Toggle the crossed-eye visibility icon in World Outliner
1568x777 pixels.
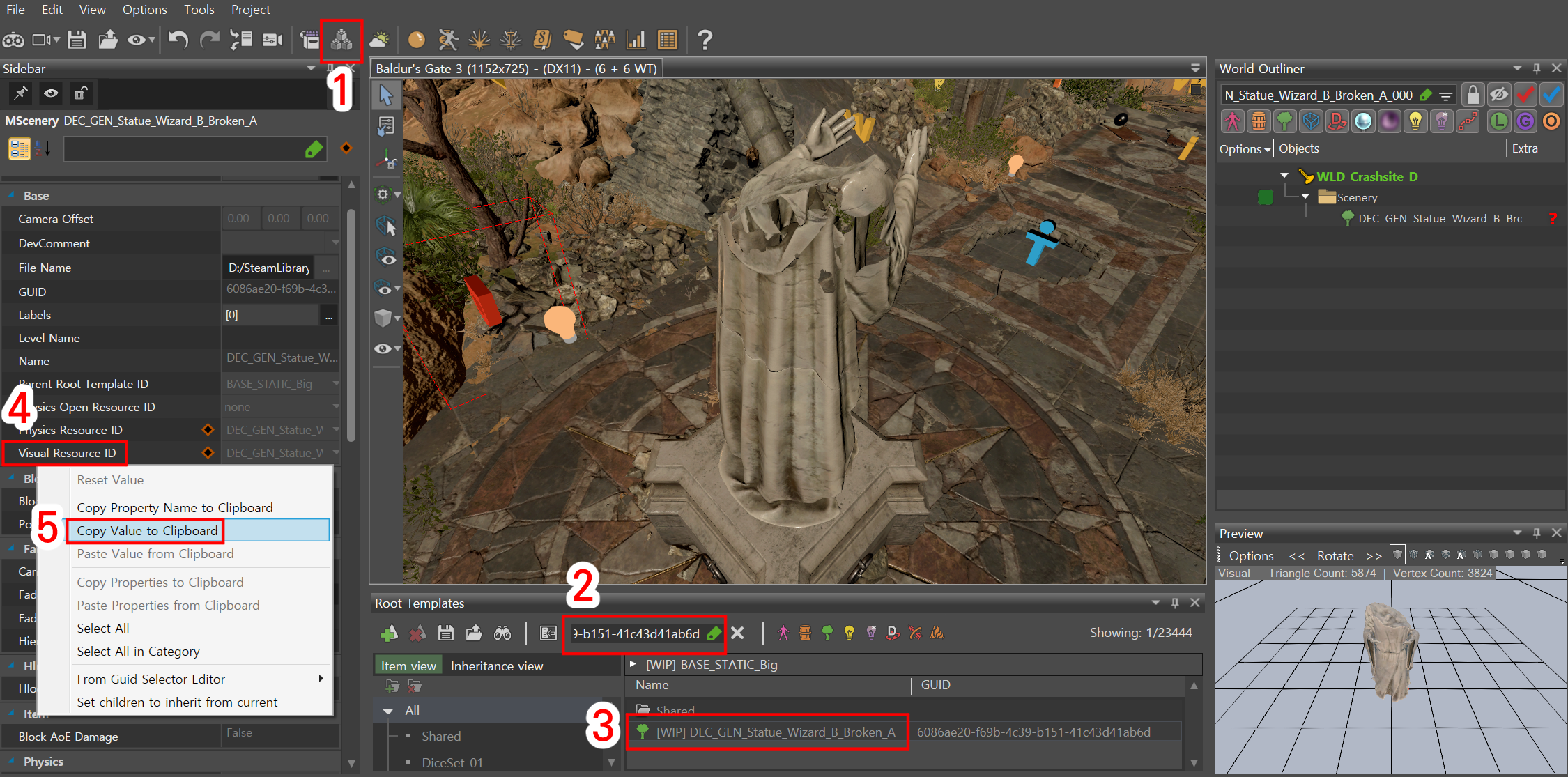point(1499,94)
